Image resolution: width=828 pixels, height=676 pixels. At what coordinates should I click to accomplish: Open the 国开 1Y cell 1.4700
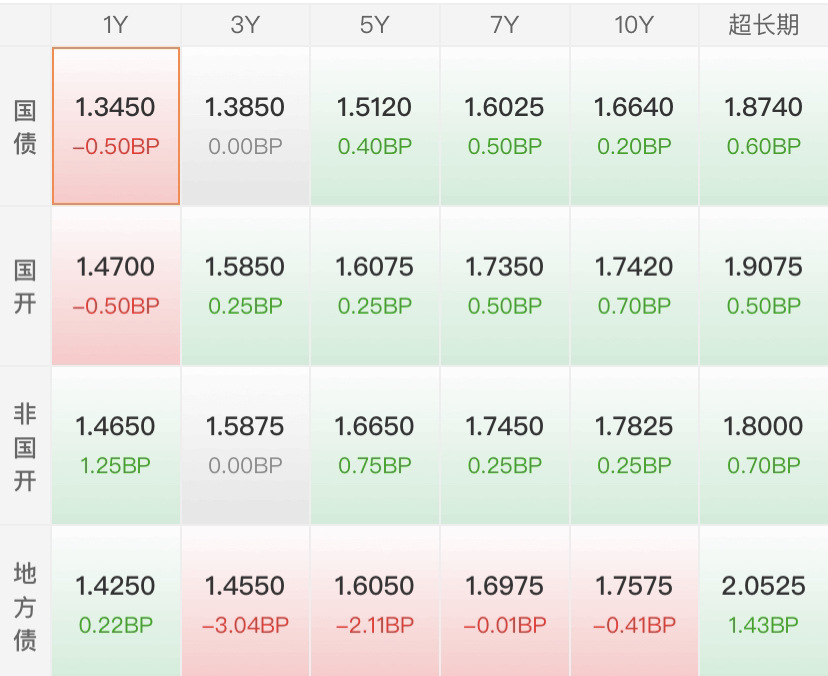coord(116,286)
